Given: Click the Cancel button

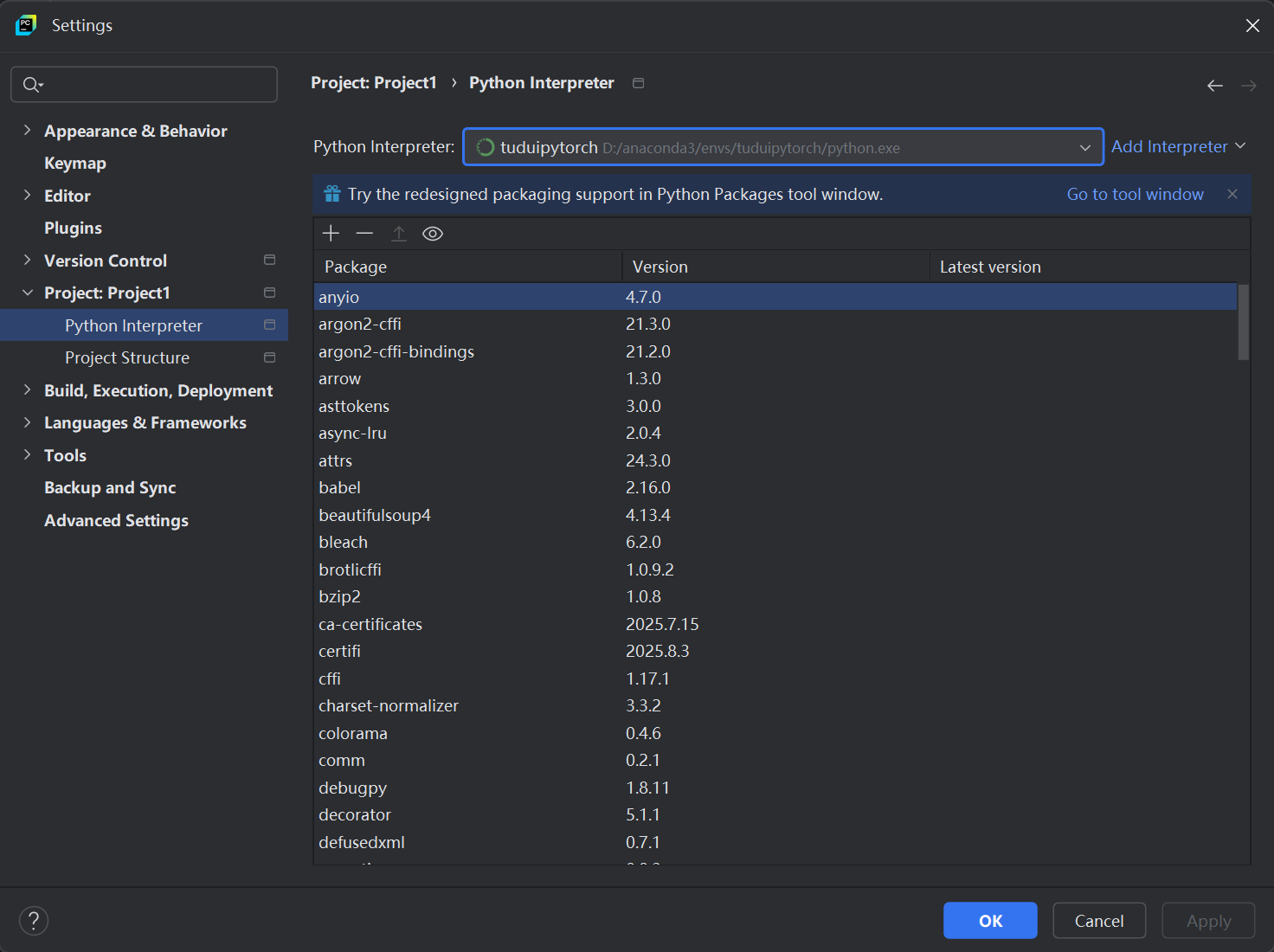Looking at the screenshot, I should (x=1099, y=921).
